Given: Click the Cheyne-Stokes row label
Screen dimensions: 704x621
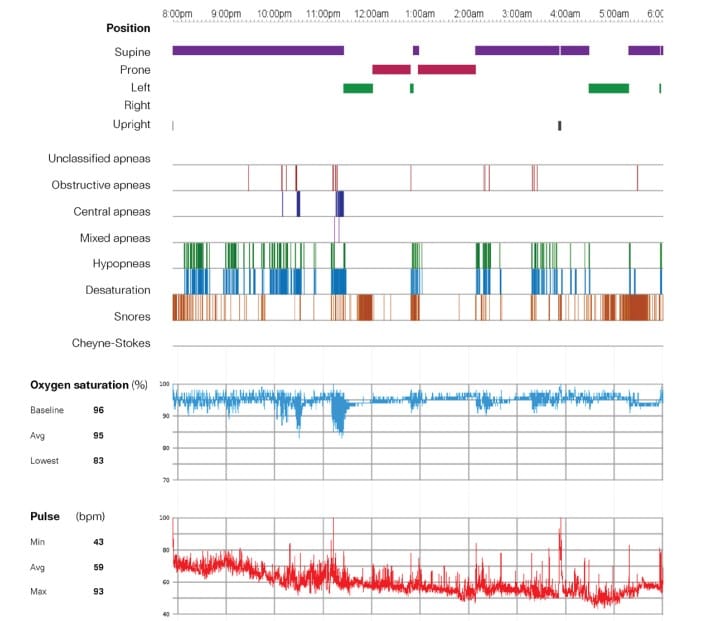Looking at the screenshot, I should point(111,343).
